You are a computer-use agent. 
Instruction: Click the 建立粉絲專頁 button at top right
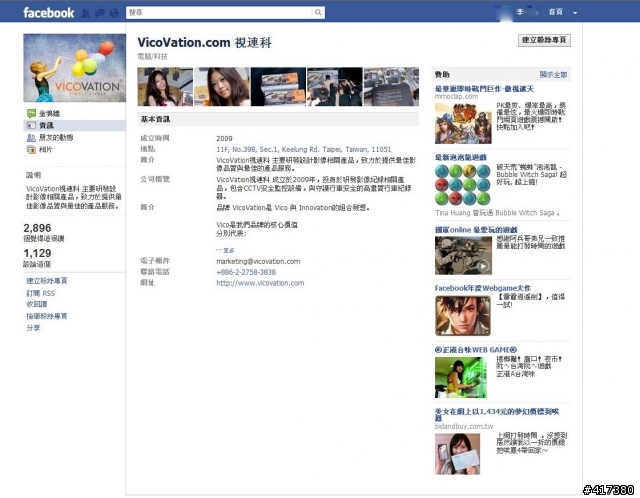pos(544,40)
